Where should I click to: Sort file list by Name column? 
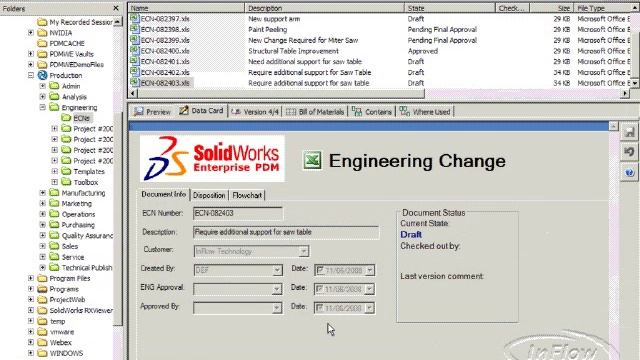click(186, 8)
